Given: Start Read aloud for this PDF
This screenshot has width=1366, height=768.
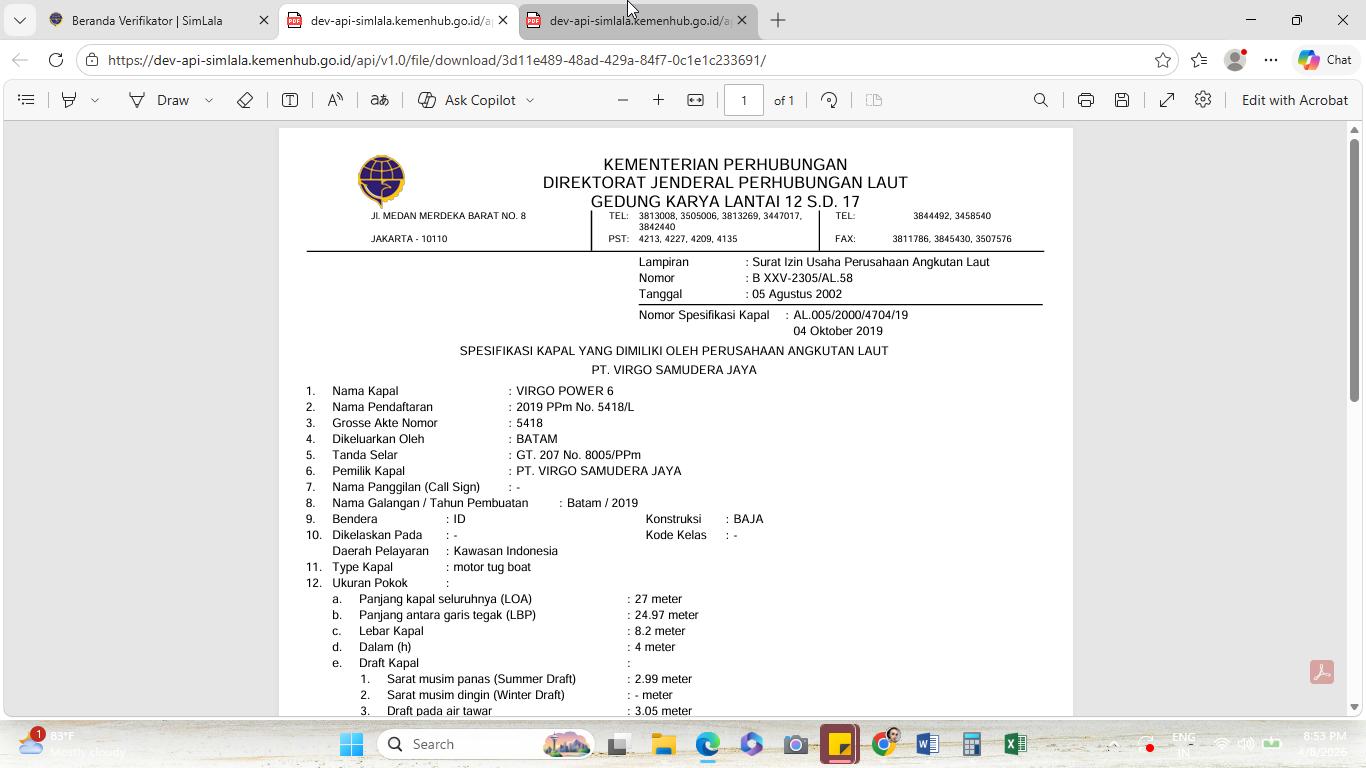Looking at the screenshot, I should point(335,100).
